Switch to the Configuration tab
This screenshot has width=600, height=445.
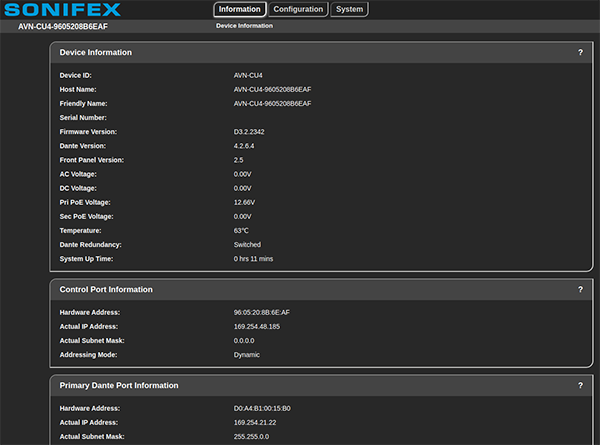[298, 9]
